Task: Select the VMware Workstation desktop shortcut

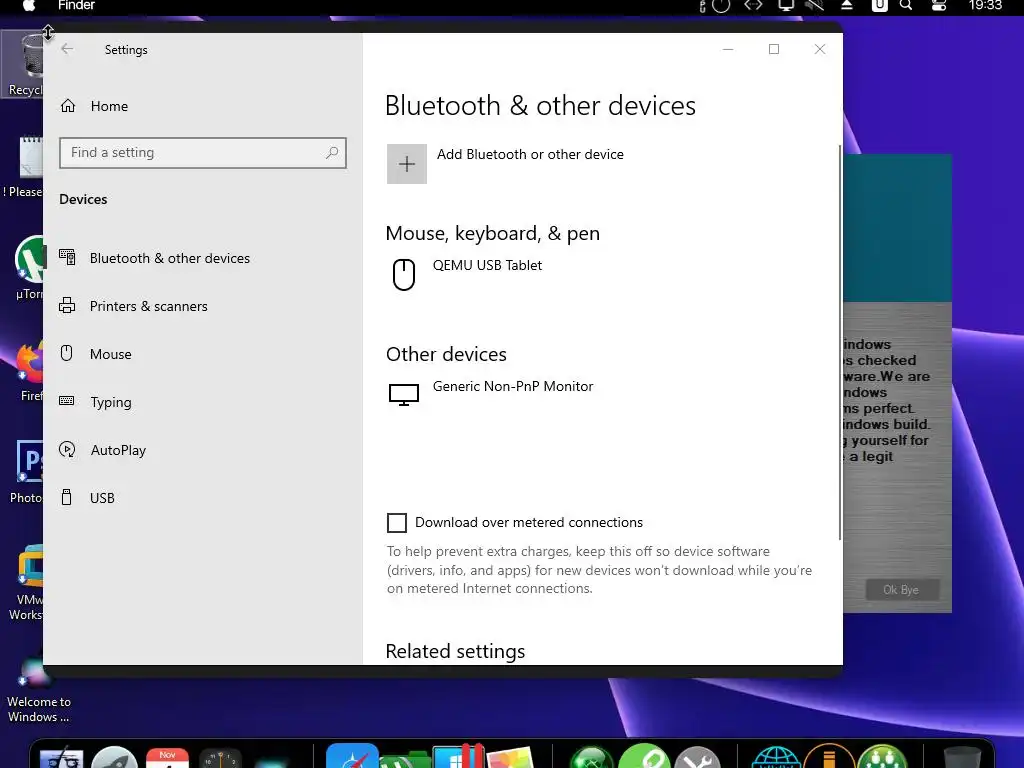Action: click(27, 583)
